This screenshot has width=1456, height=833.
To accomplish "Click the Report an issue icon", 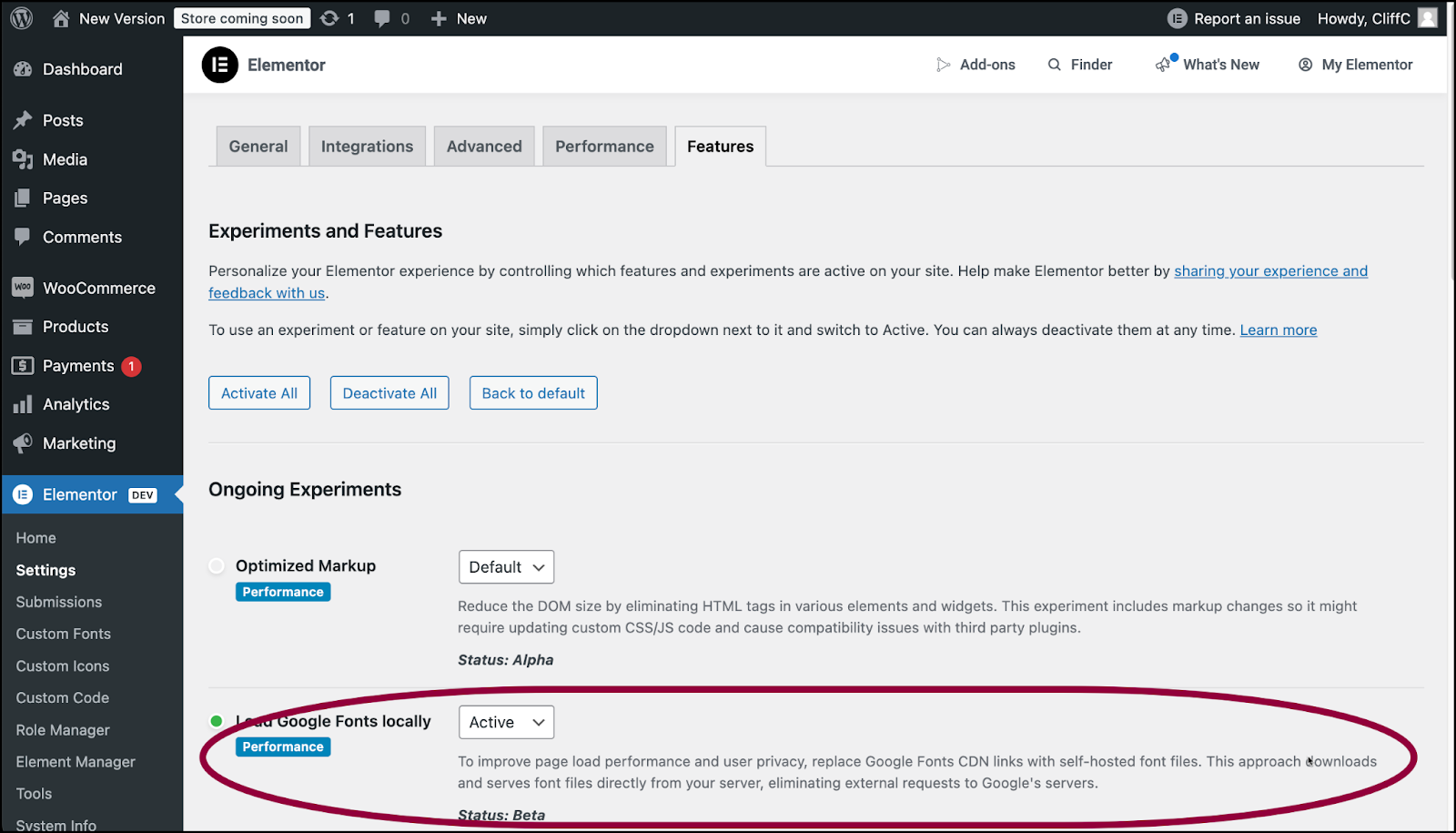I will tap(1177, 17).
